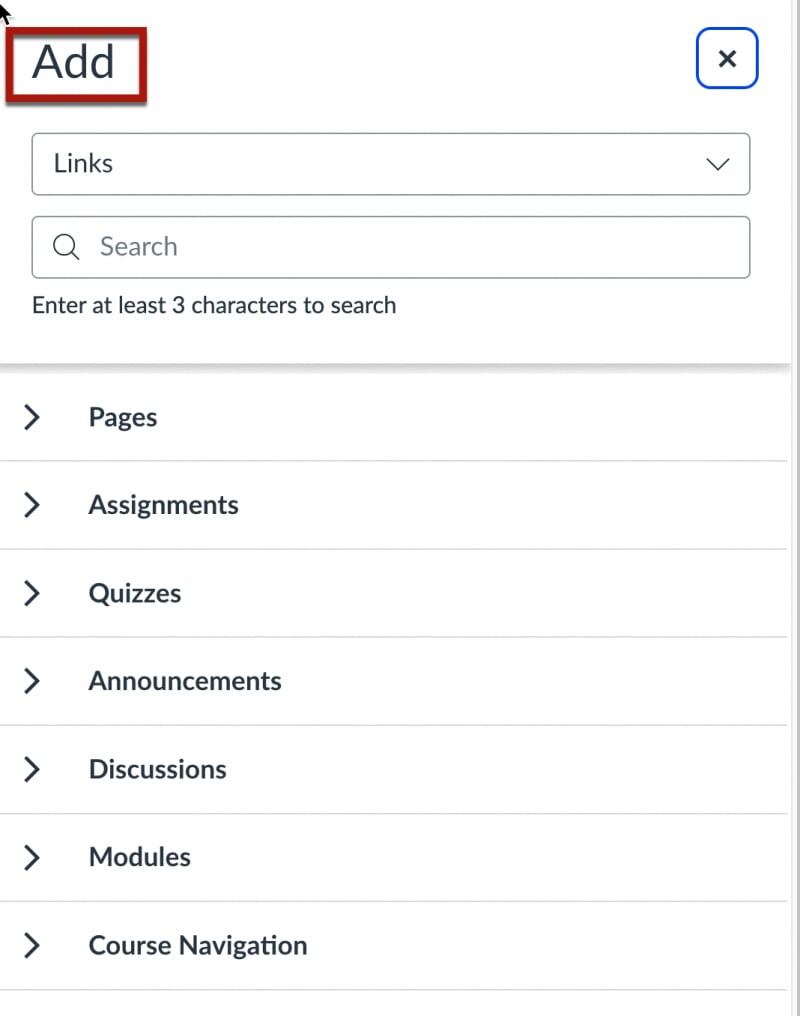Click the arrow icon next to Assignments
Screen dimensions: 800x1016
pos(32,506)
